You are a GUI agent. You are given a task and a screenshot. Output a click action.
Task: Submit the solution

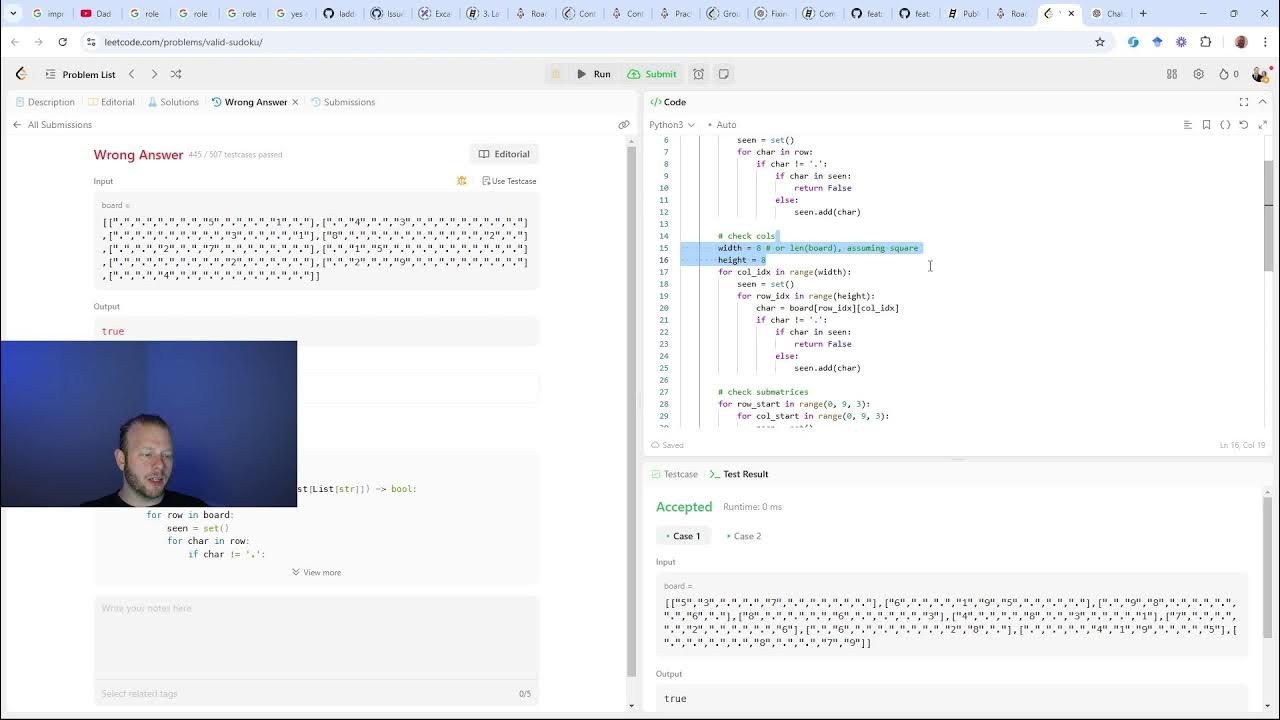point(652,74)
